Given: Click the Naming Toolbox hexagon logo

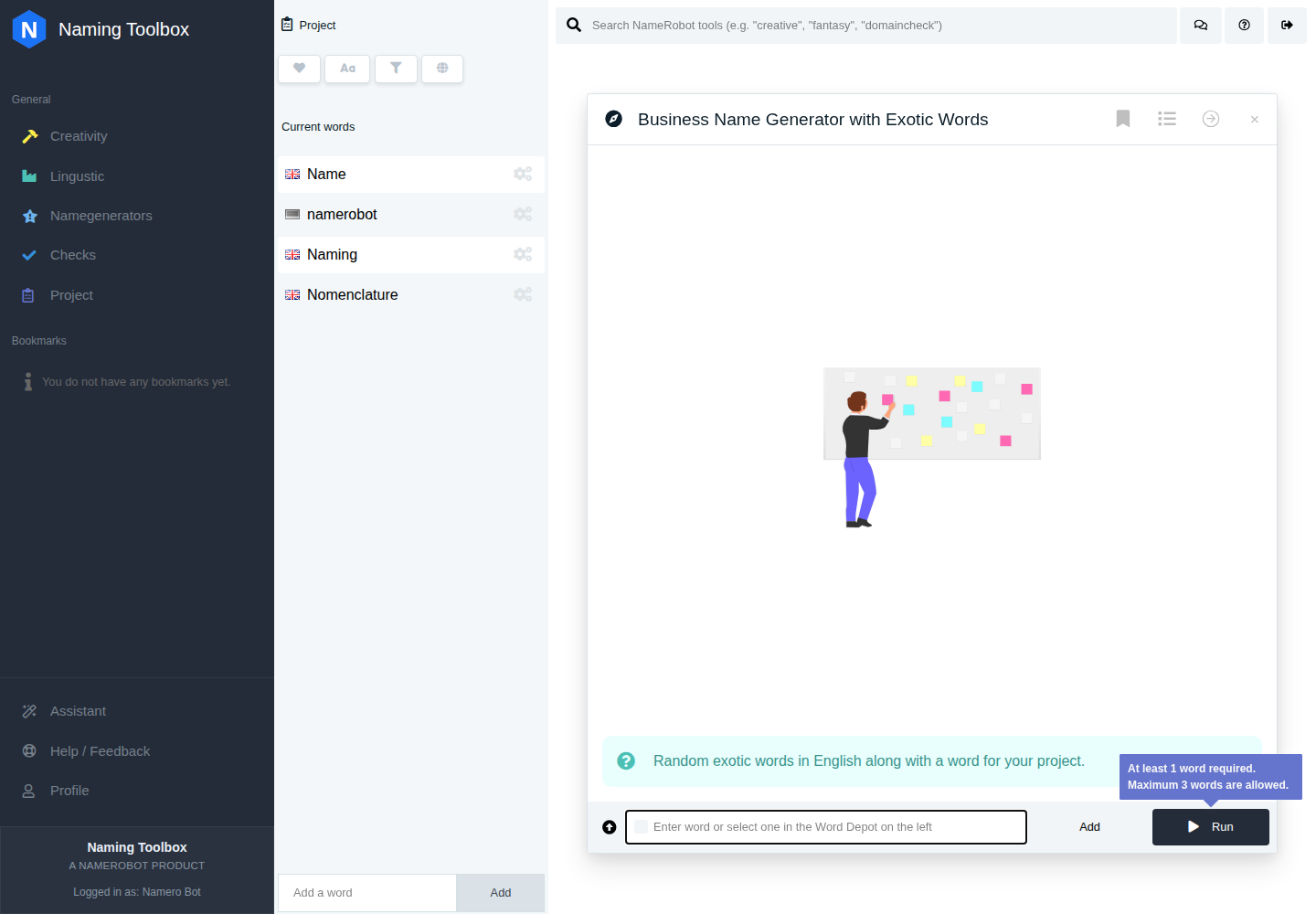Looking at the screenshot, I should [x=29, y=29].
